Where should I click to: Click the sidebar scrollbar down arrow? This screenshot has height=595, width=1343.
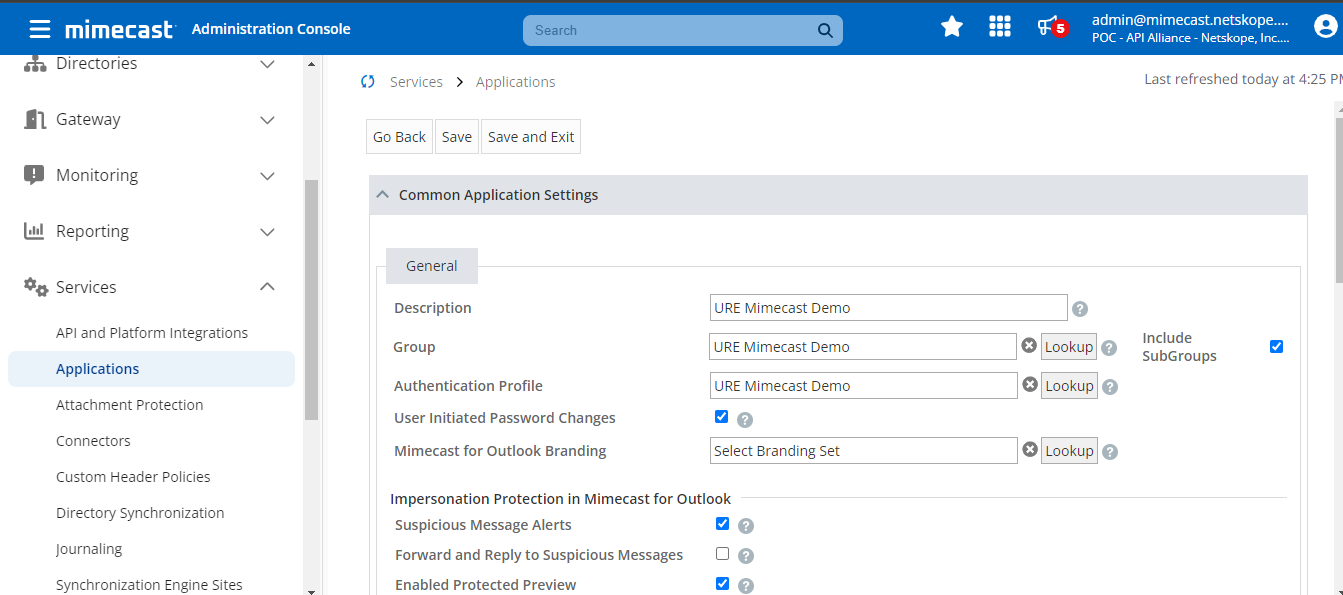tap(311, 590)
